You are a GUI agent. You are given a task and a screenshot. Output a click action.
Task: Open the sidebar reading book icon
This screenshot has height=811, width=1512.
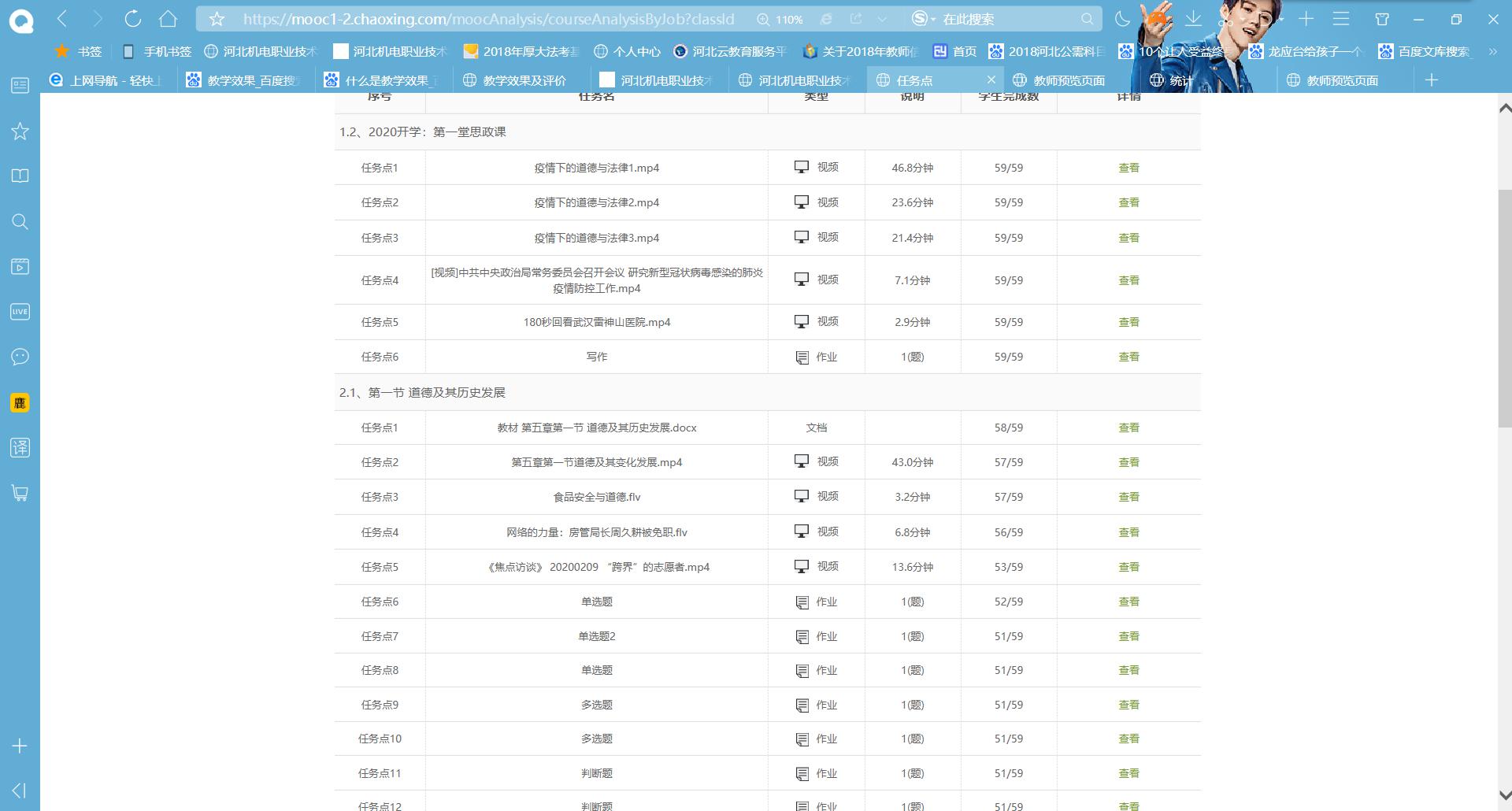coord(20,176)
